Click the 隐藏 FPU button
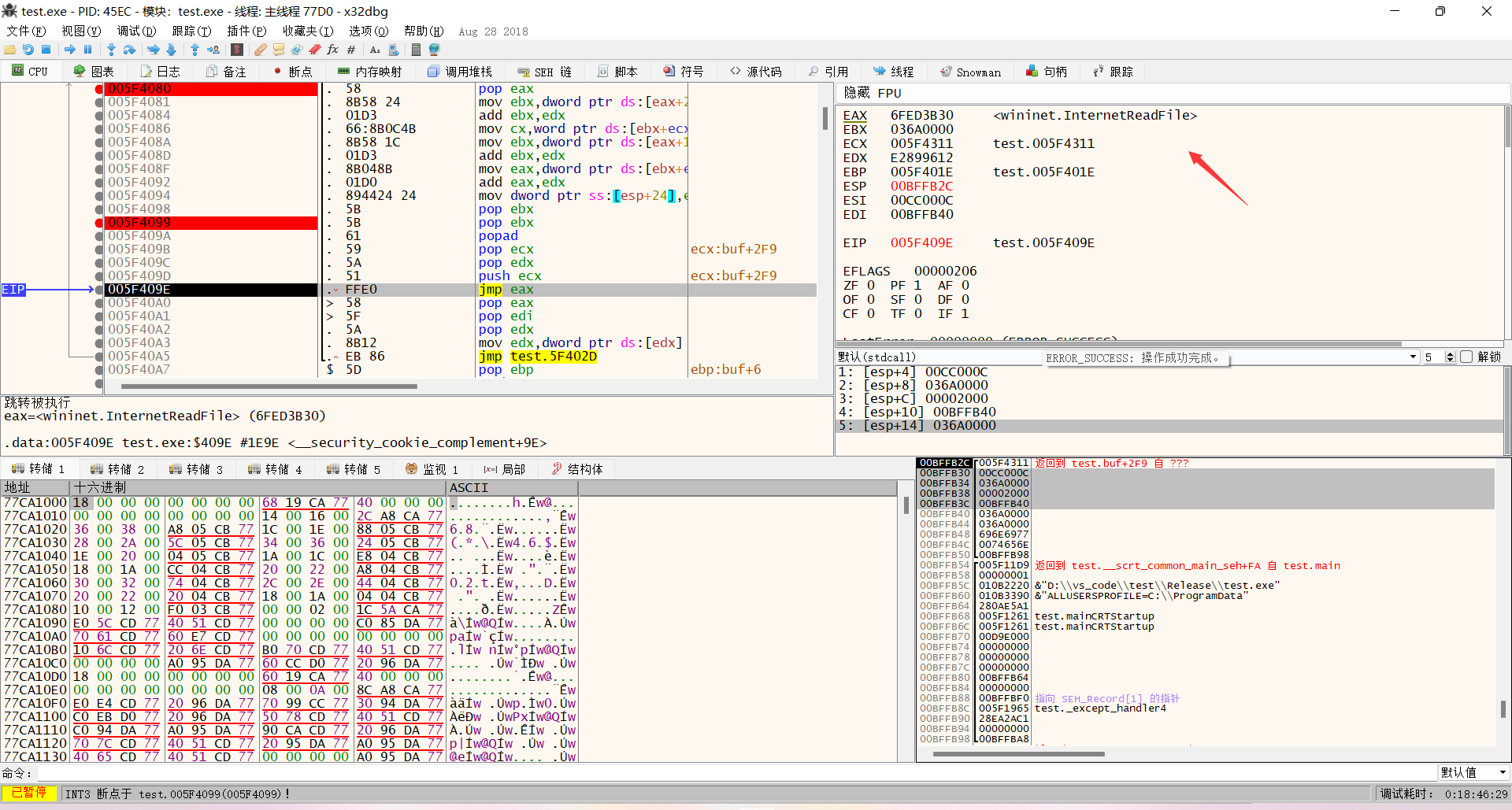1512x810 pixels. tap(873, 93)
